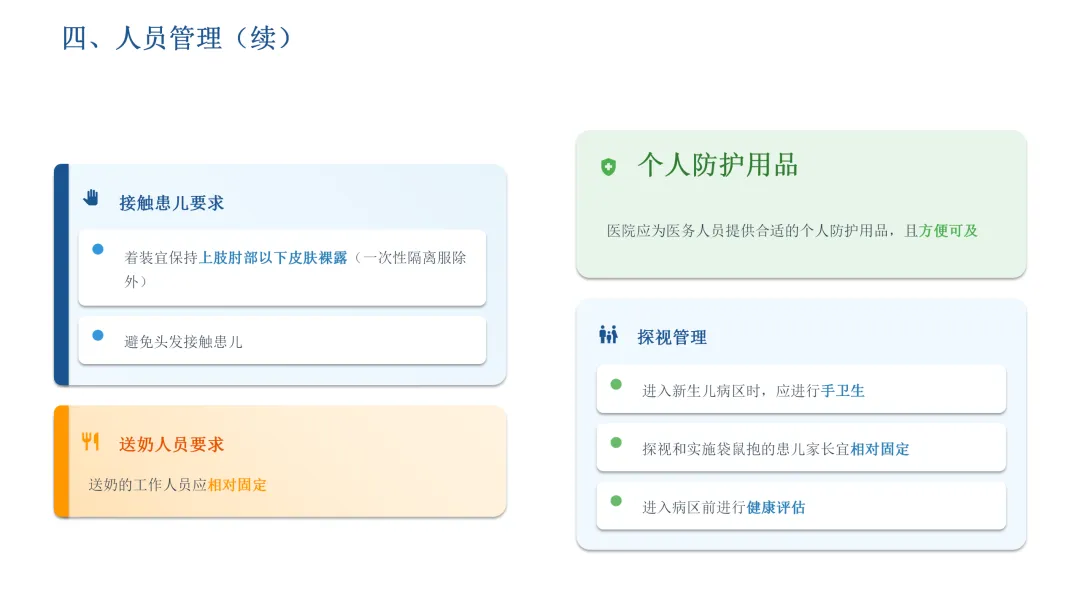Click the hand icon beside 接触患儿要求

[x=91, y=198]
